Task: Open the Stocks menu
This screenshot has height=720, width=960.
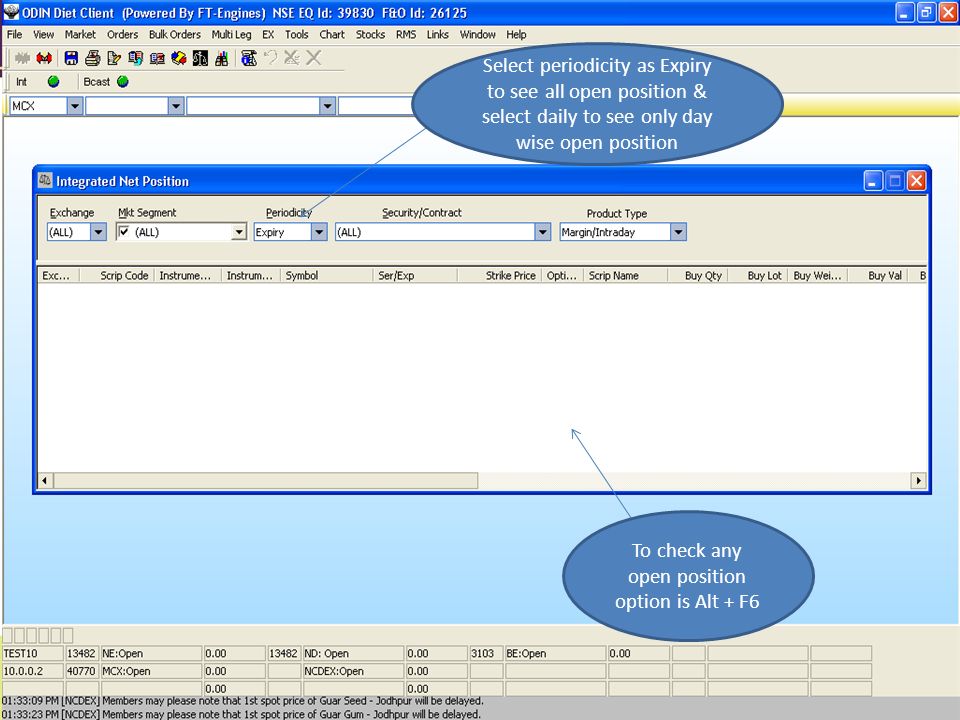Action: [x=370, y=34]
